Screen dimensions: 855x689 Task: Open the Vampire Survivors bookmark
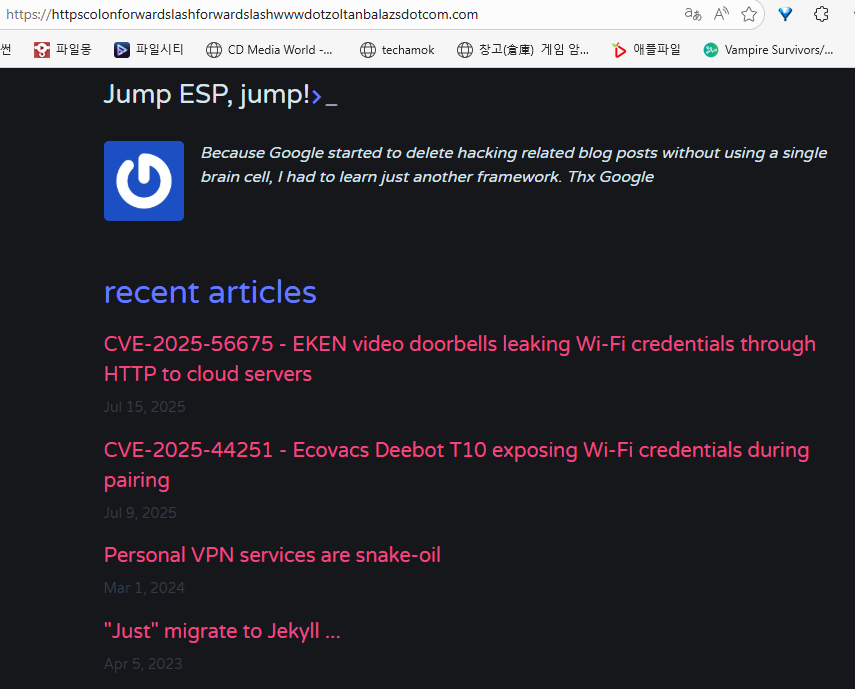768,49
